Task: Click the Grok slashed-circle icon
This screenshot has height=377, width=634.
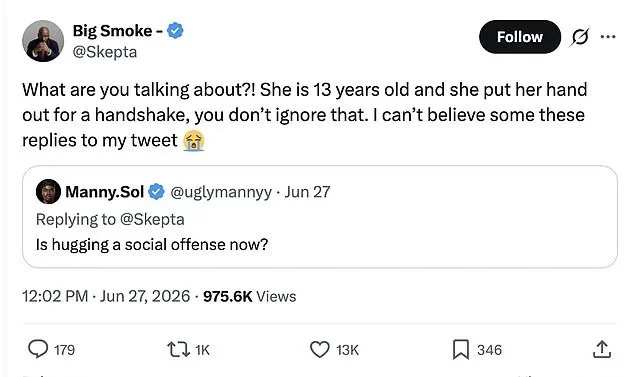Action: (580, 37)
